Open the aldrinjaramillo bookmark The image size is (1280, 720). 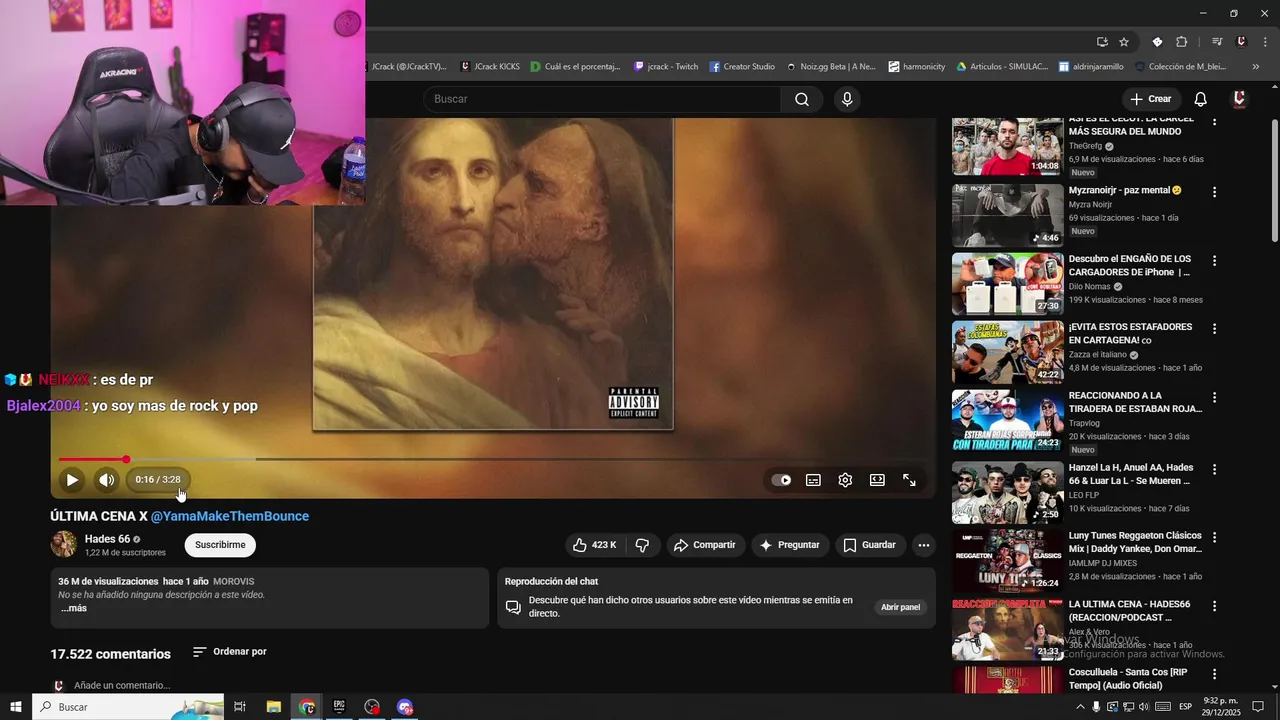pyautogui.click(x=1089, y=67)
